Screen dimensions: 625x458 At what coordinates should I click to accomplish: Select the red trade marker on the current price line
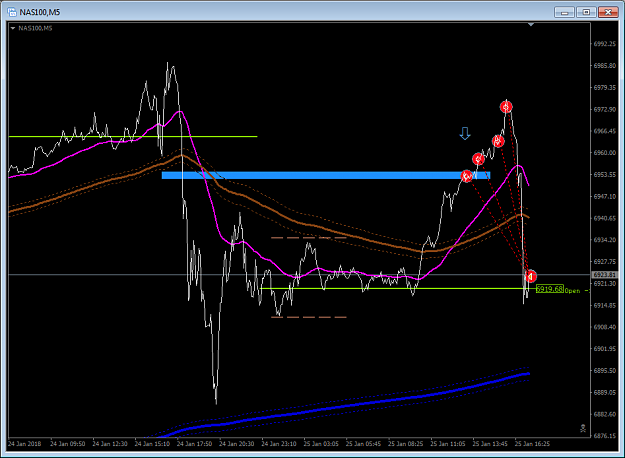pos(531,276)
